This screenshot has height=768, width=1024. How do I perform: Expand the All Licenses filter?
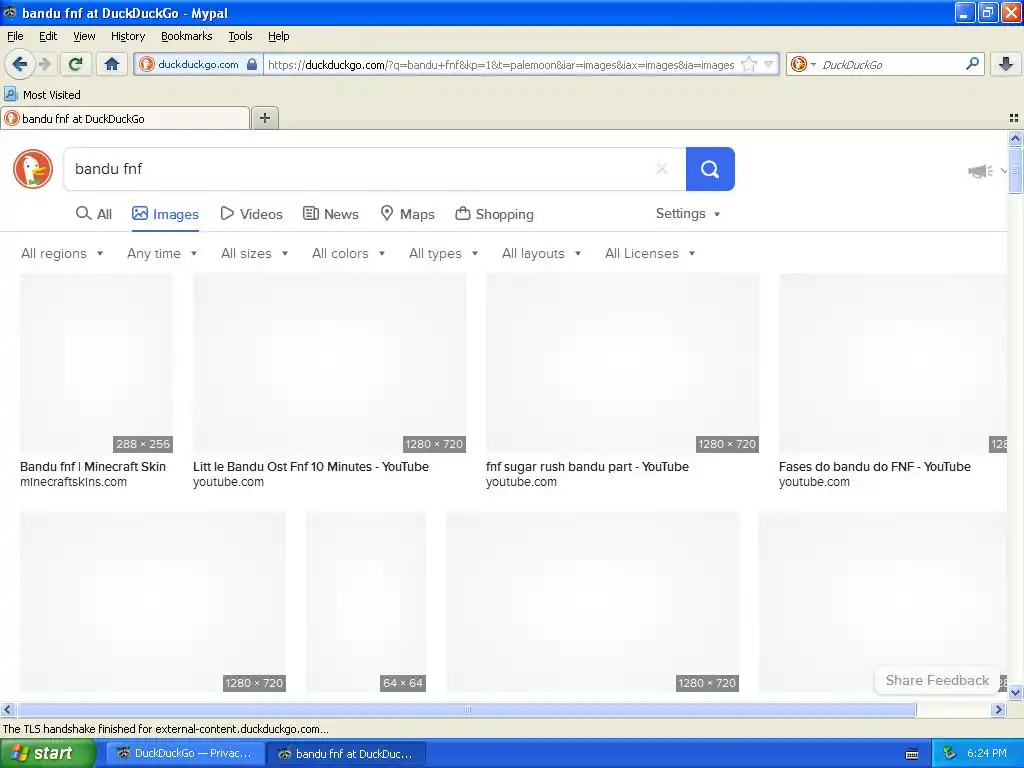650,253
